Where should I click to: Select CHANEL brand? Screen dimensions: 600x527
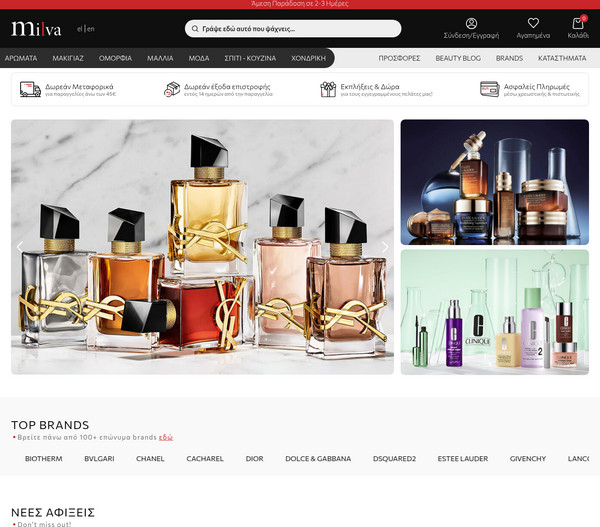(x=150, y=458)
